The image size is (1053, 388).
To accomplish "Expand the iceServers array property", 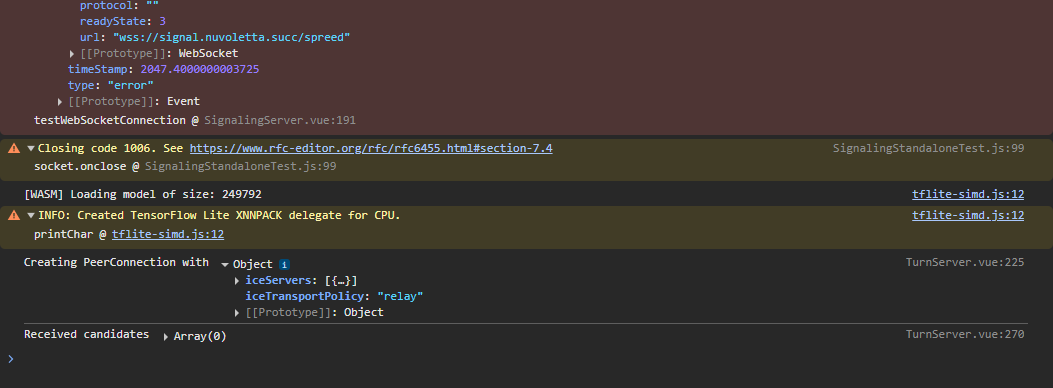I will [237, 281].
